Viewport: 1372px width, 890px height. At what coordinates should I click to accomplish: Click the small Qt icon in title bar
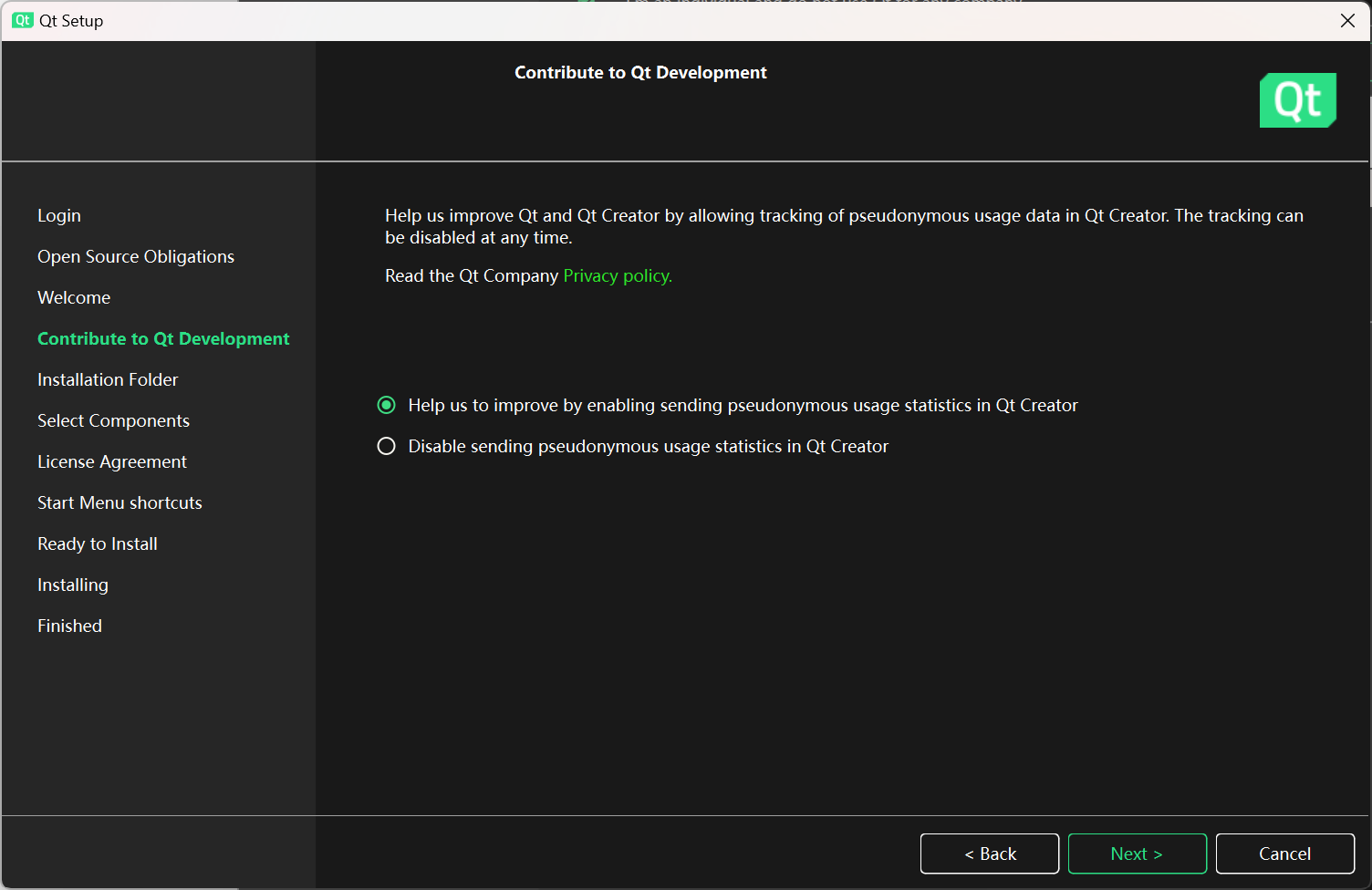click(23, 20)
